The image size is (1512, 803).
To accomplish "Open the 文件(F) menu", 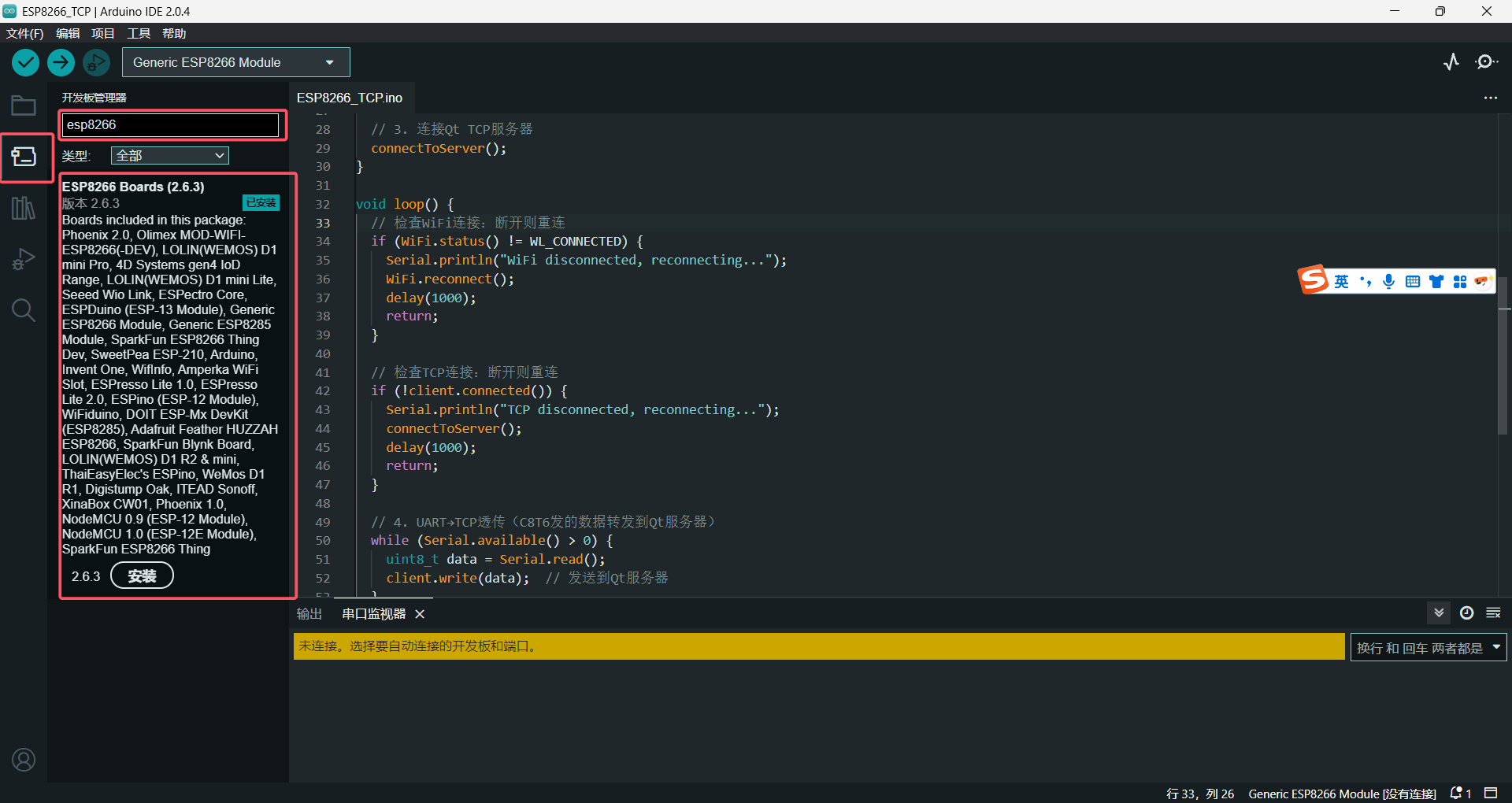I will point(25,33).
